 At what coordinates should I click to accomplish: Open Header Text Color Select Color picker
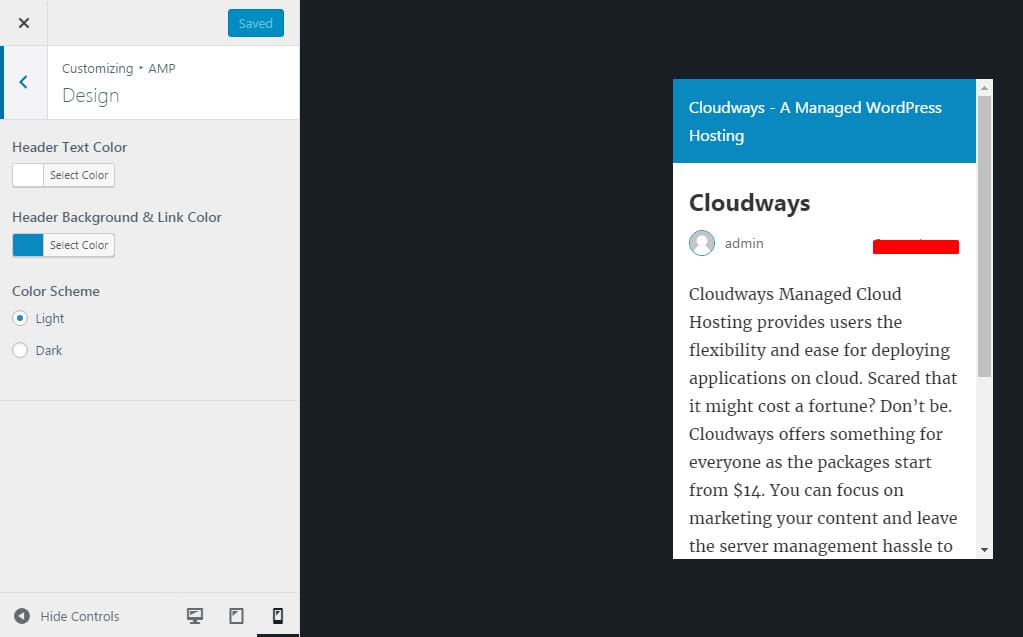point(79,175)
